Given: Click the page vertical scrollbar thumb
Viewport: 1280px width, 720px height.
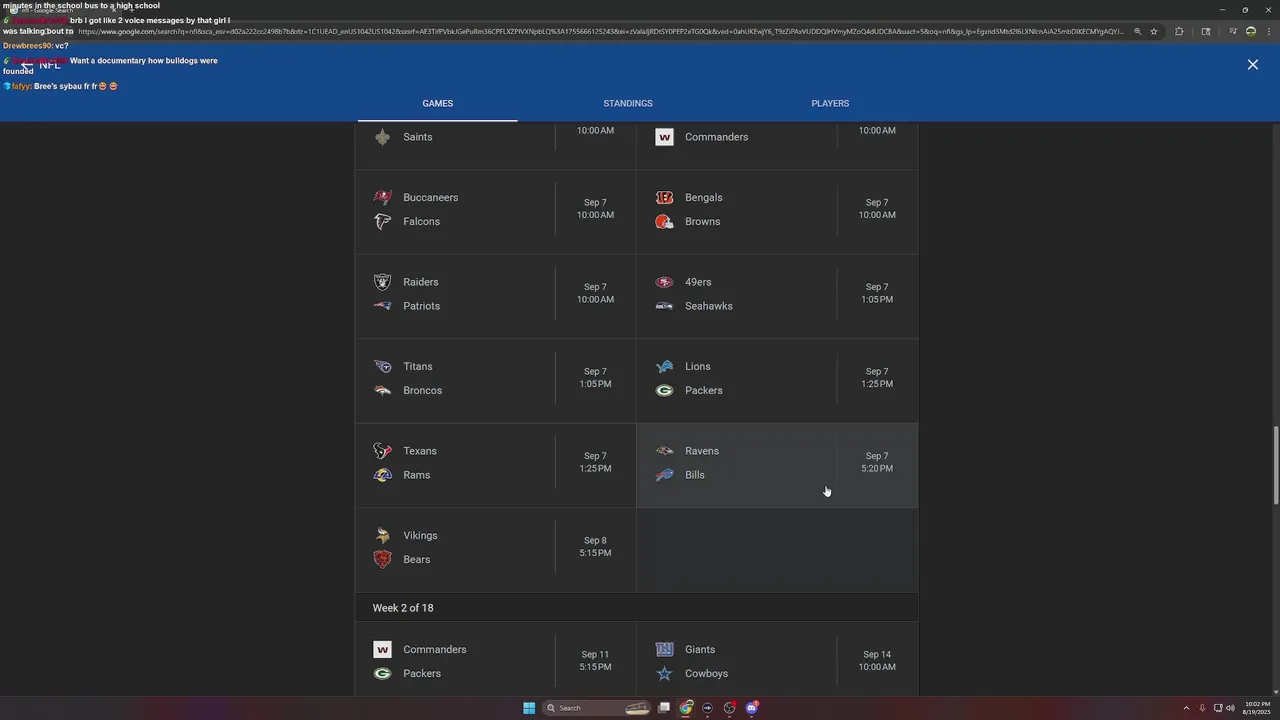Looking at the screenshot, I should coord(1275,466).
